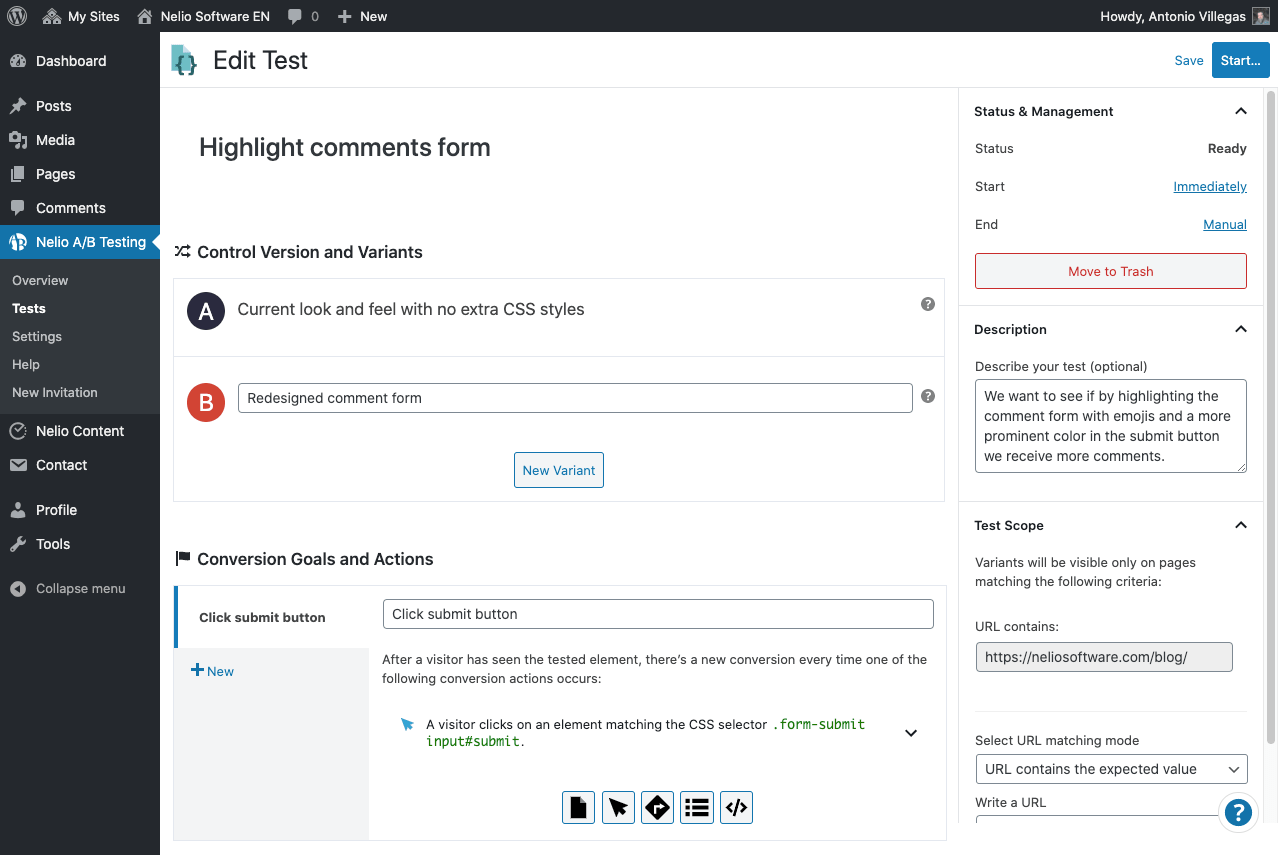Collapse the Description panel
This screenshot has width=1278, height=855.
1241,329
